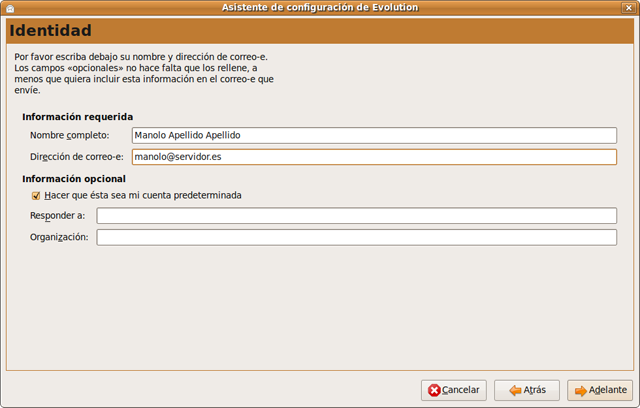Click the left arrow icon on Atrás
The height and width of the screenshot is (408, 640).
pyautogui.click(x=513, y=390)
